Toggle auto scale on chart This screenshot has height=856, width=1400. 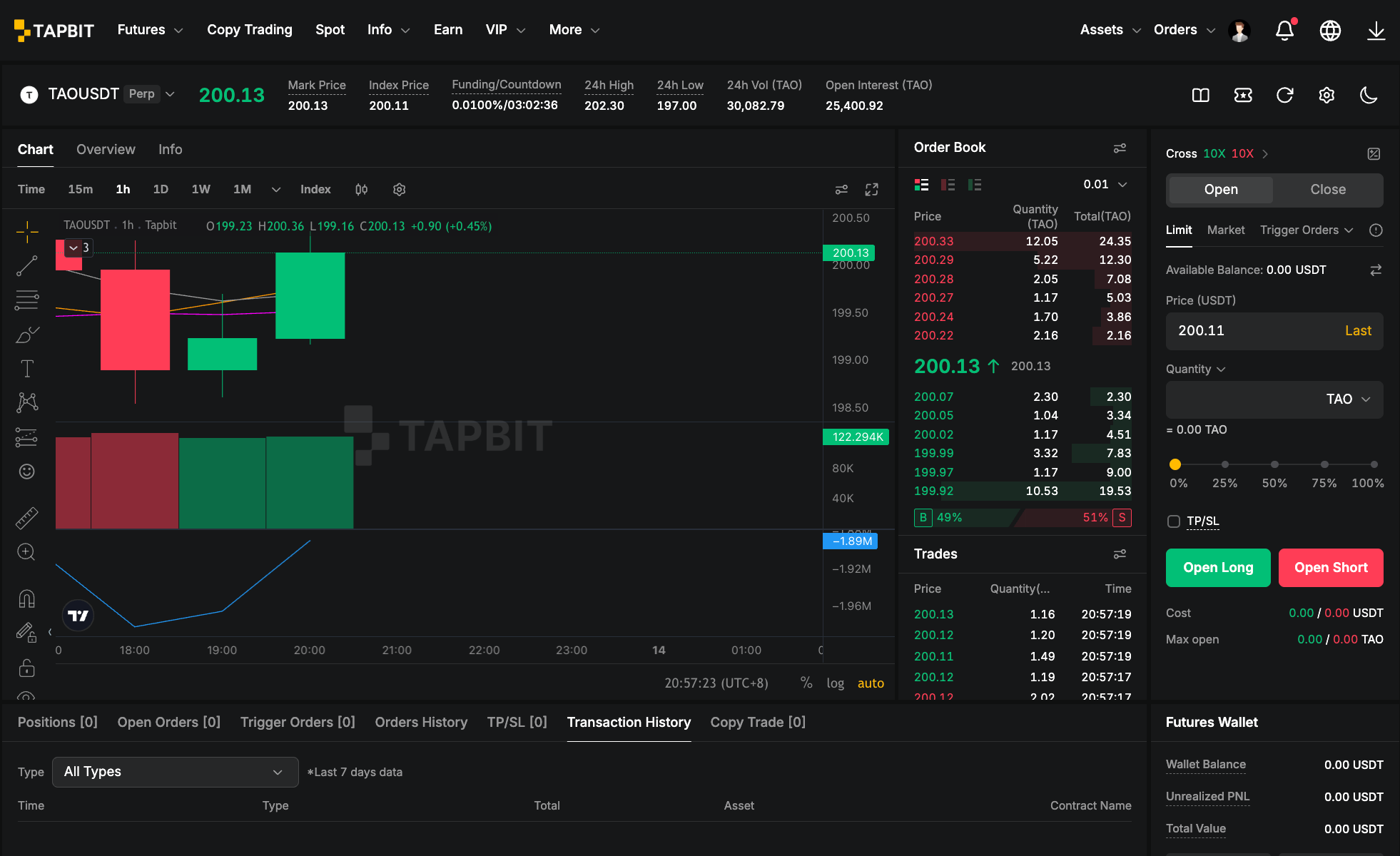coord(871,683)
